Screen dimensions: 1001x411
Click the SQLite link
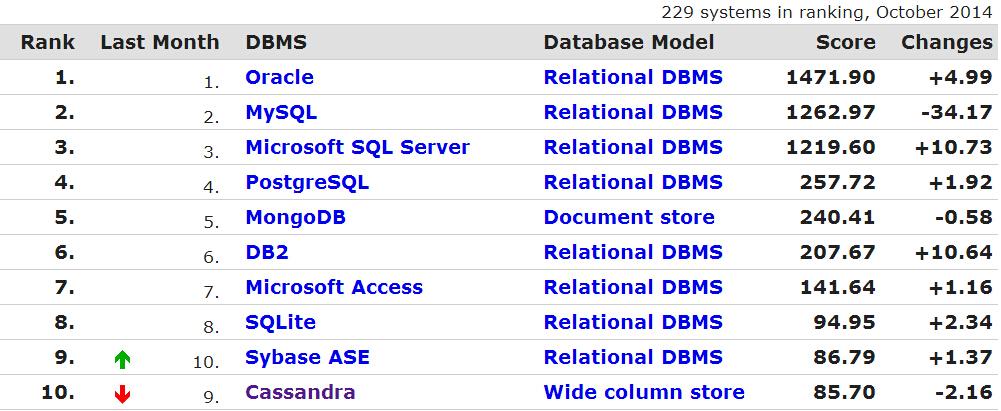[x=280, y=322]
